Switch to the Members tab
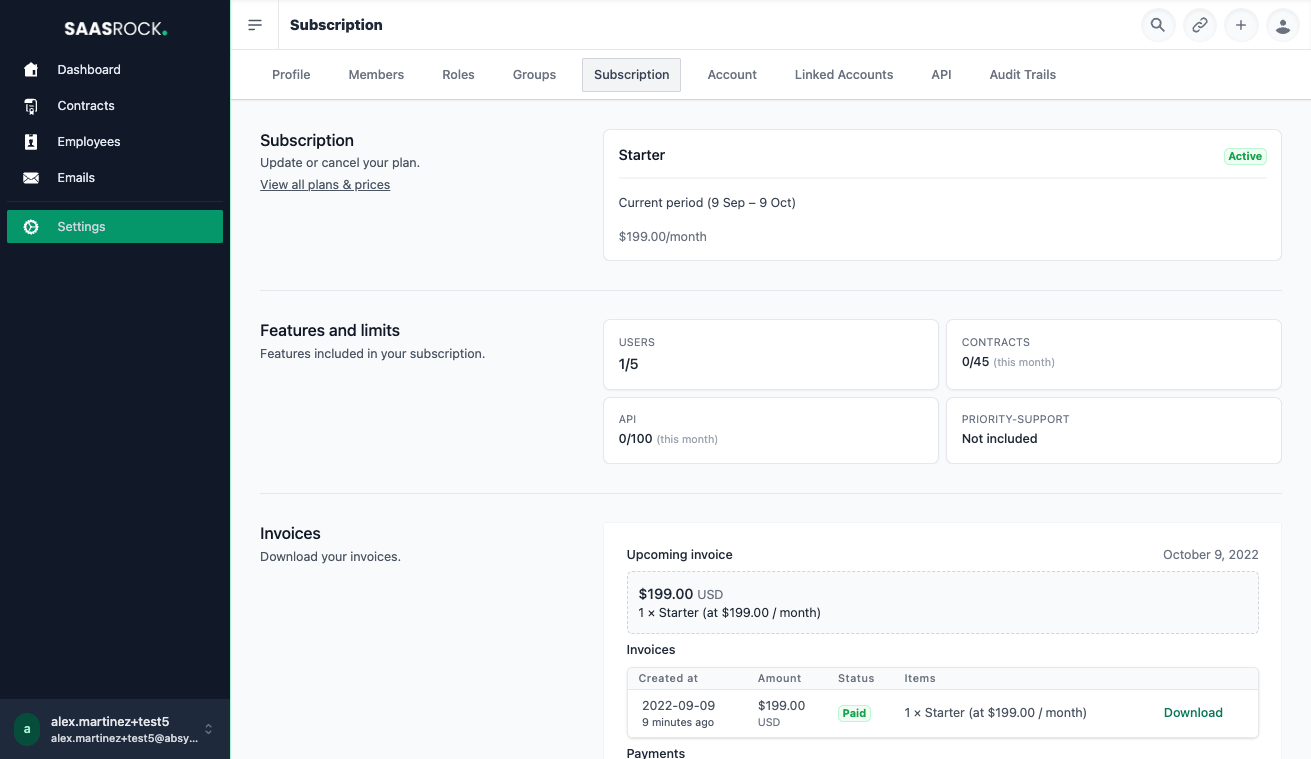The image size is (1311, 759). click(376, 75)
